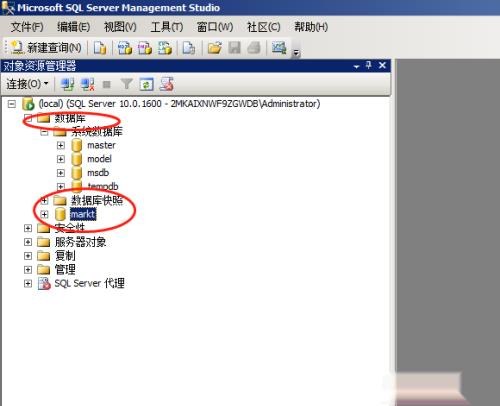Select the model database
Screen dimensions: 500x406
(x=99, y=159)
